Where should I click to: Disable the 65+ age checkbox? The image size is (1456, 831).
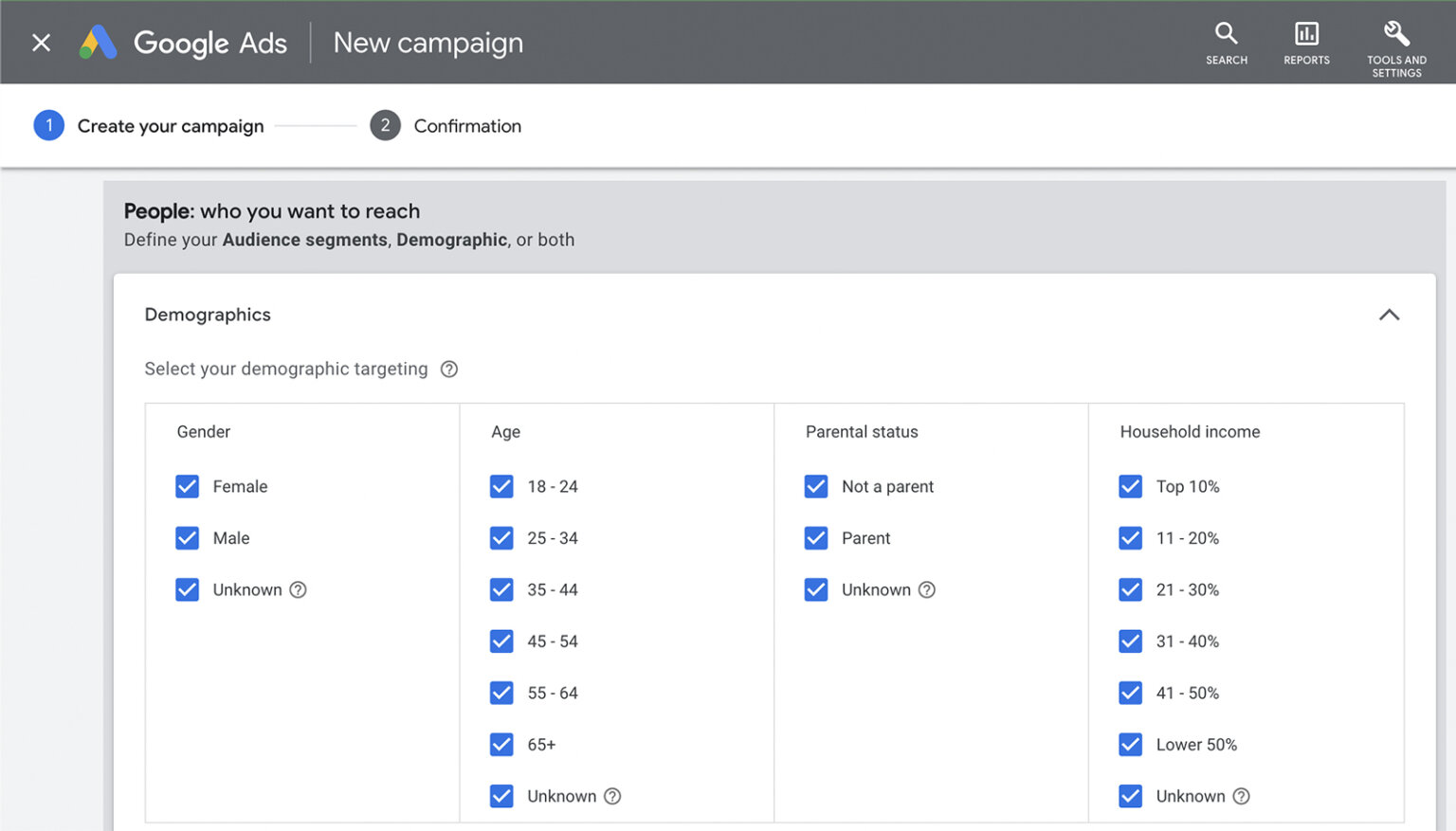click(501, 744)
